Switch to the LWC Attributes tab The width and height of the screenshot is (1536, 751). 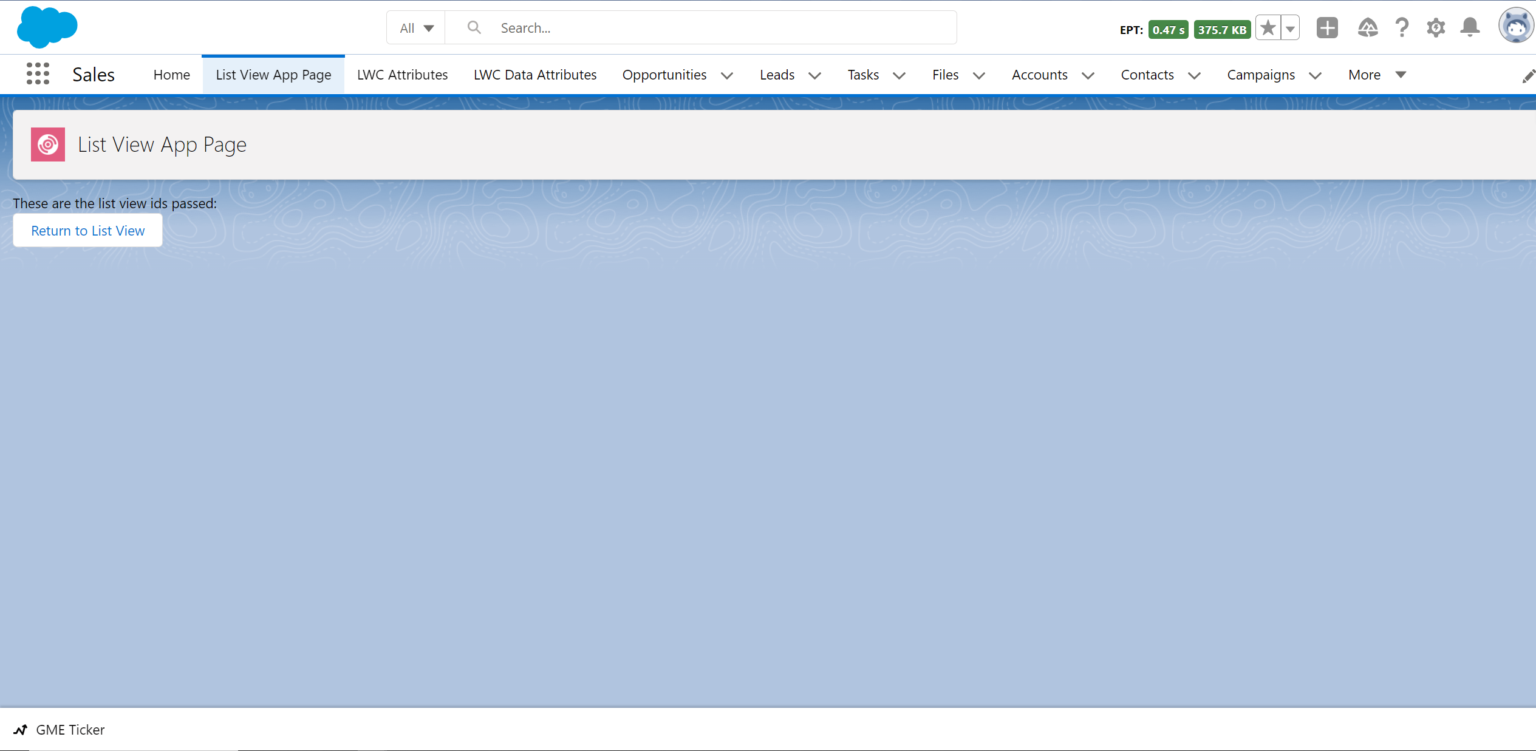[x=402, y=74]
